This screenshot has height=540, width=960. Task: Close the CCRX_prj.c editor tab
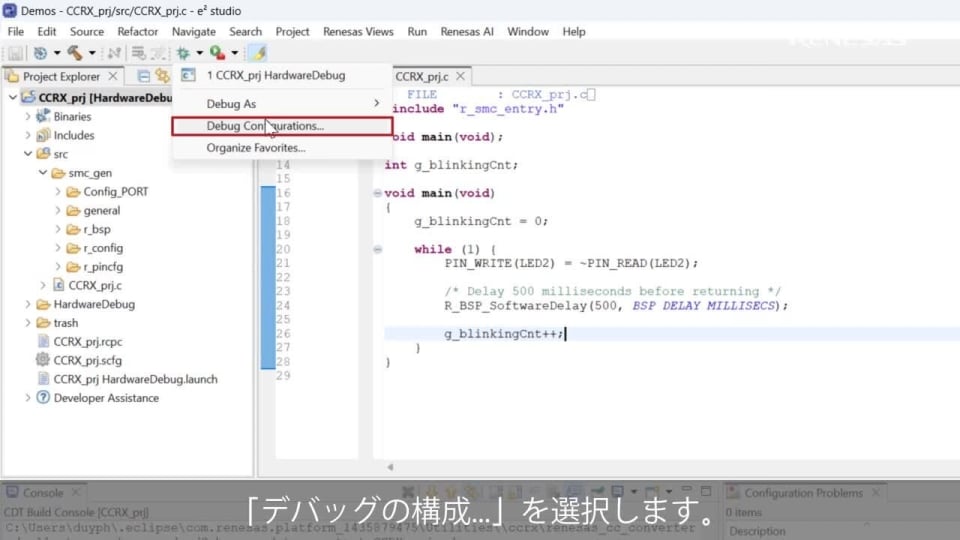tap(460, 76)
